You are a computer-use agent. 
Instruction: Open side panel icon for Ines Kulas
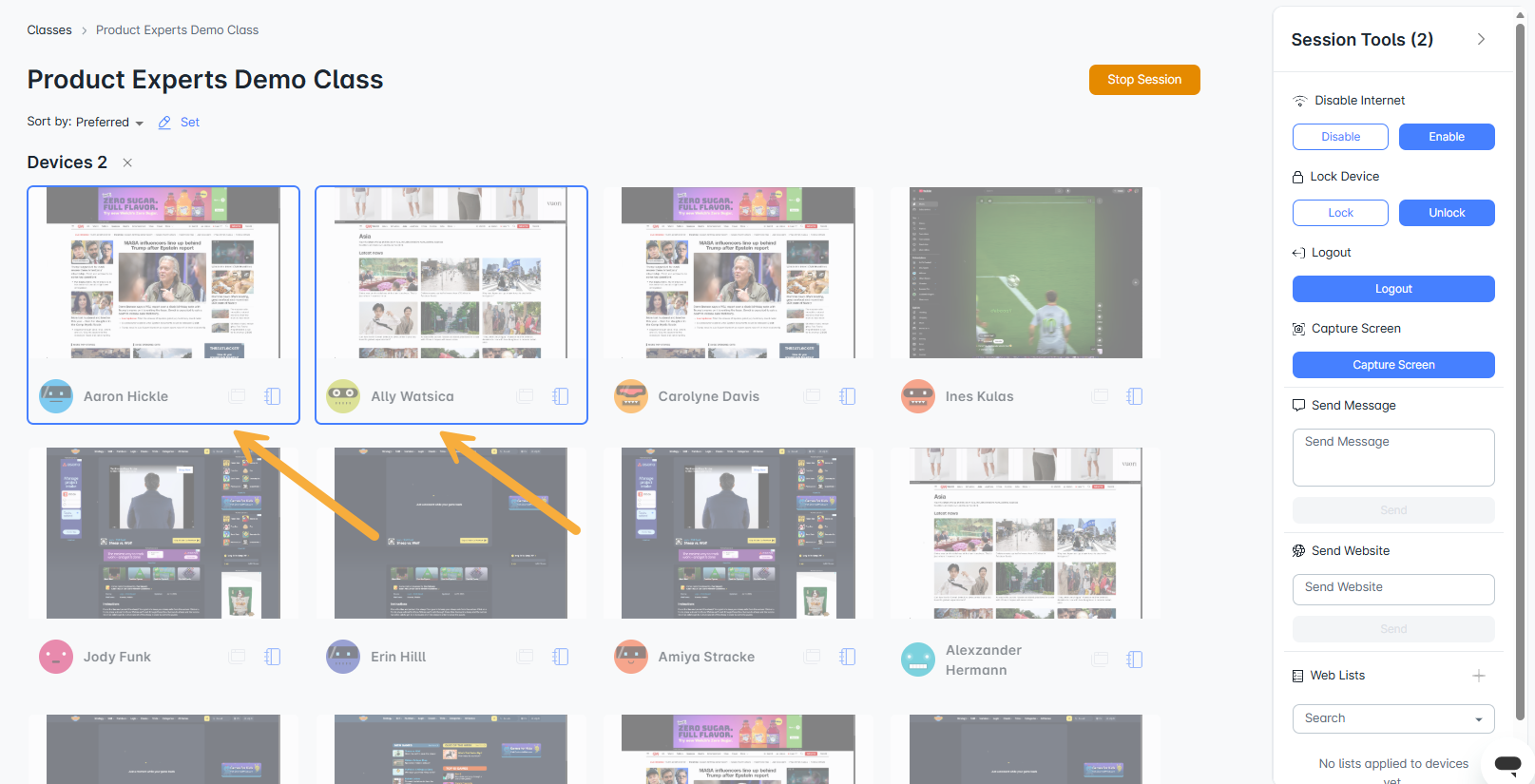coord(1135,396)
